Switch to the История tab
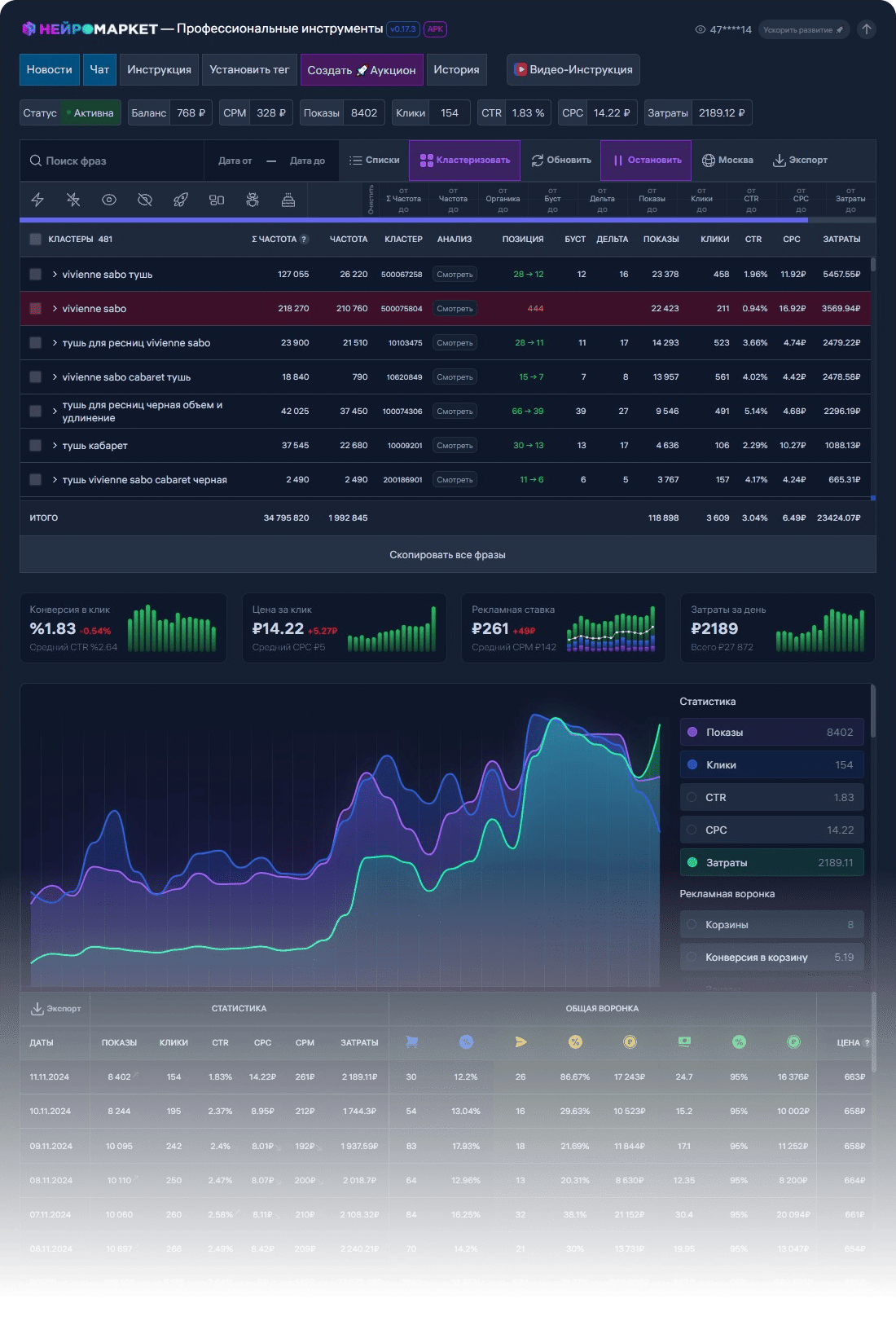 (456, 70)
